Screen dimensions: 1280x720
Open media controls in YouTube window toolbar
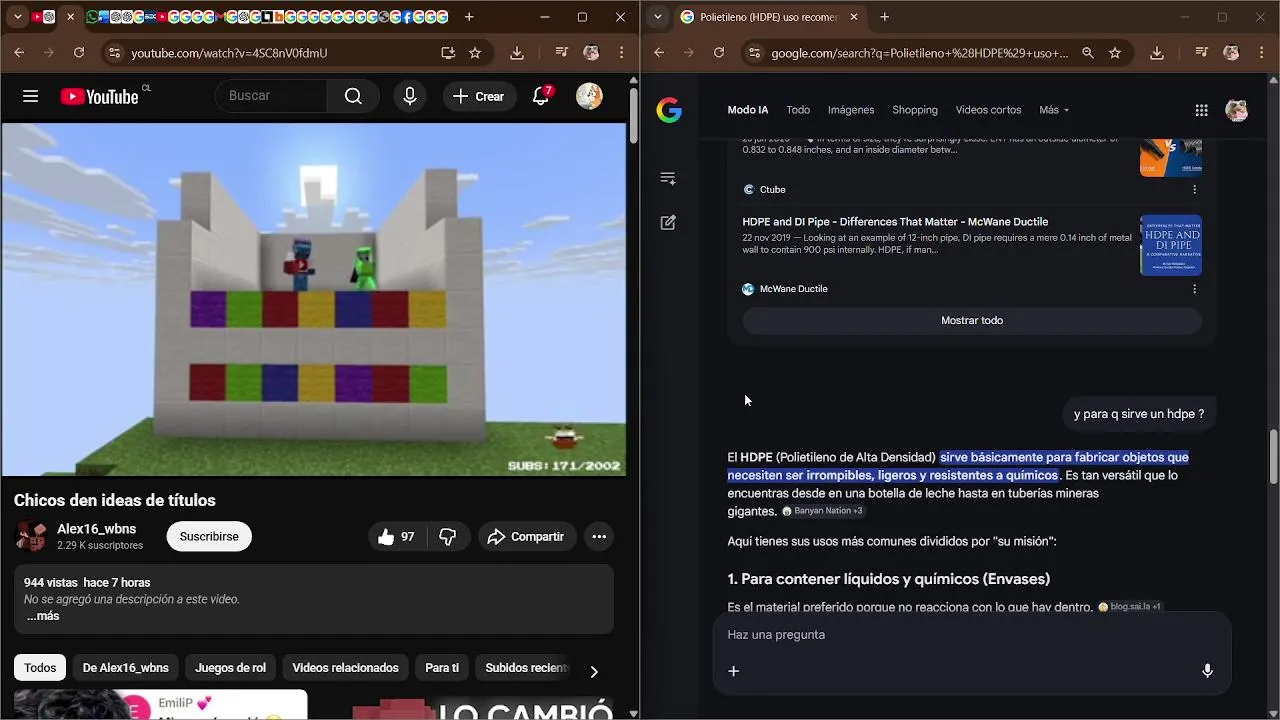click(x=561, y=53)
